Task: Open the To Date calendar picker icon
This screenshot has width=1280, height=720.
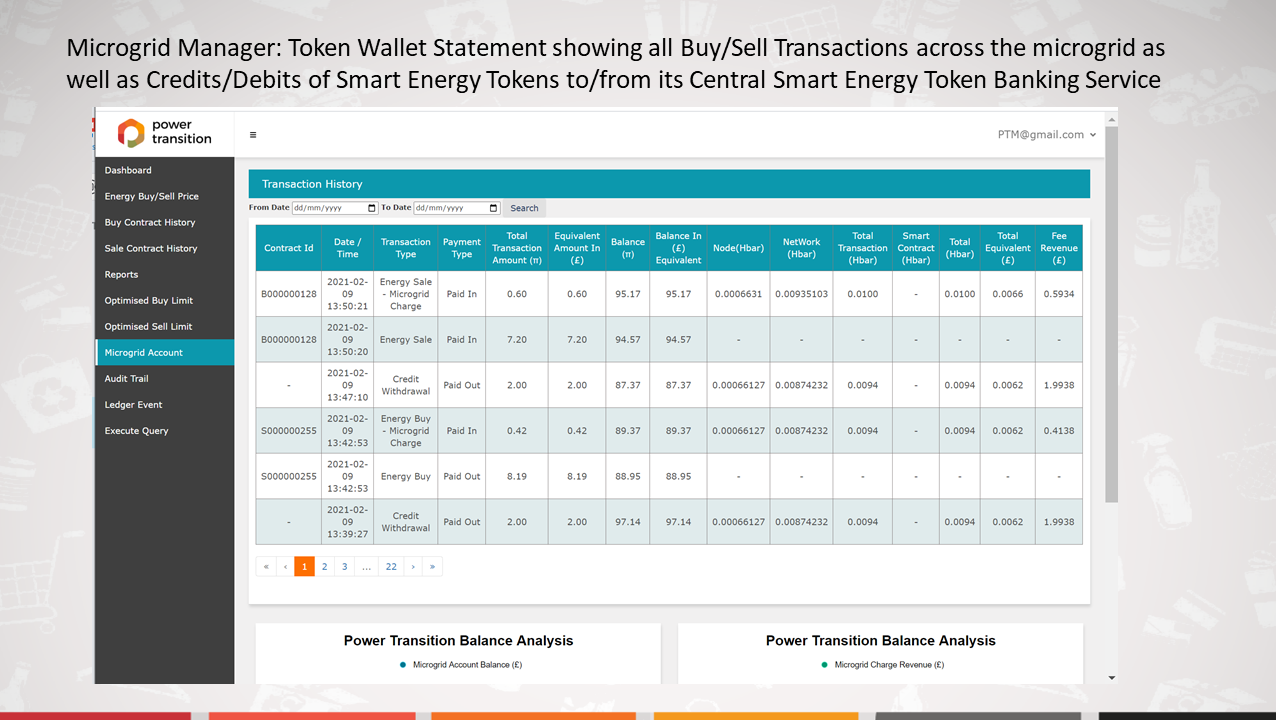Action: click(493, 208)
